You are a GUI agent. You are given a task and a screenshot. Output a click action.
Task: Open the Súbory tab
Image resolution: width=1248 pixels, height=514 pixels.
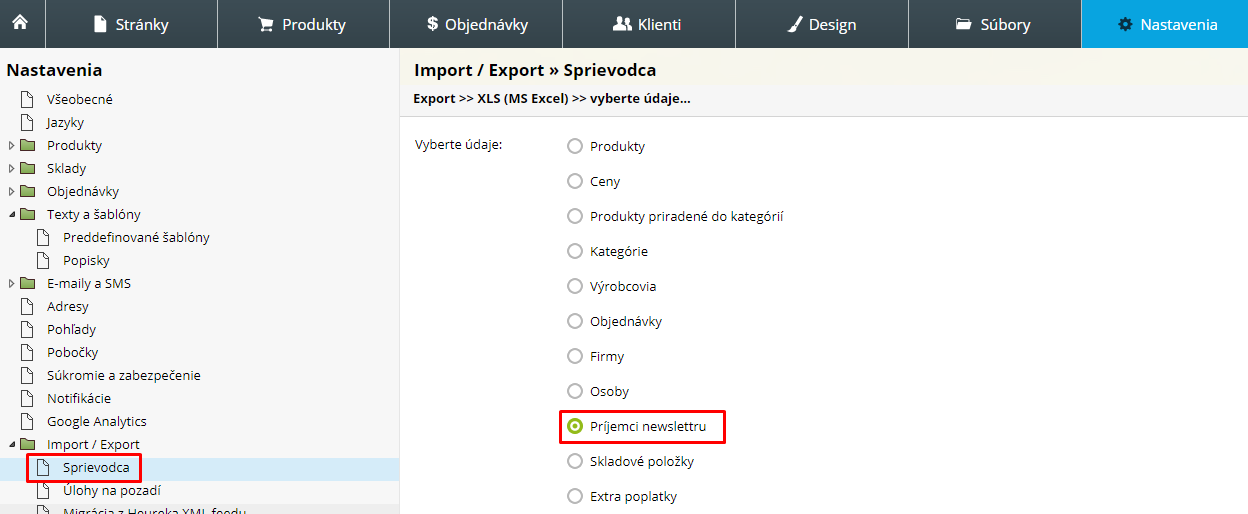point(995,24)
